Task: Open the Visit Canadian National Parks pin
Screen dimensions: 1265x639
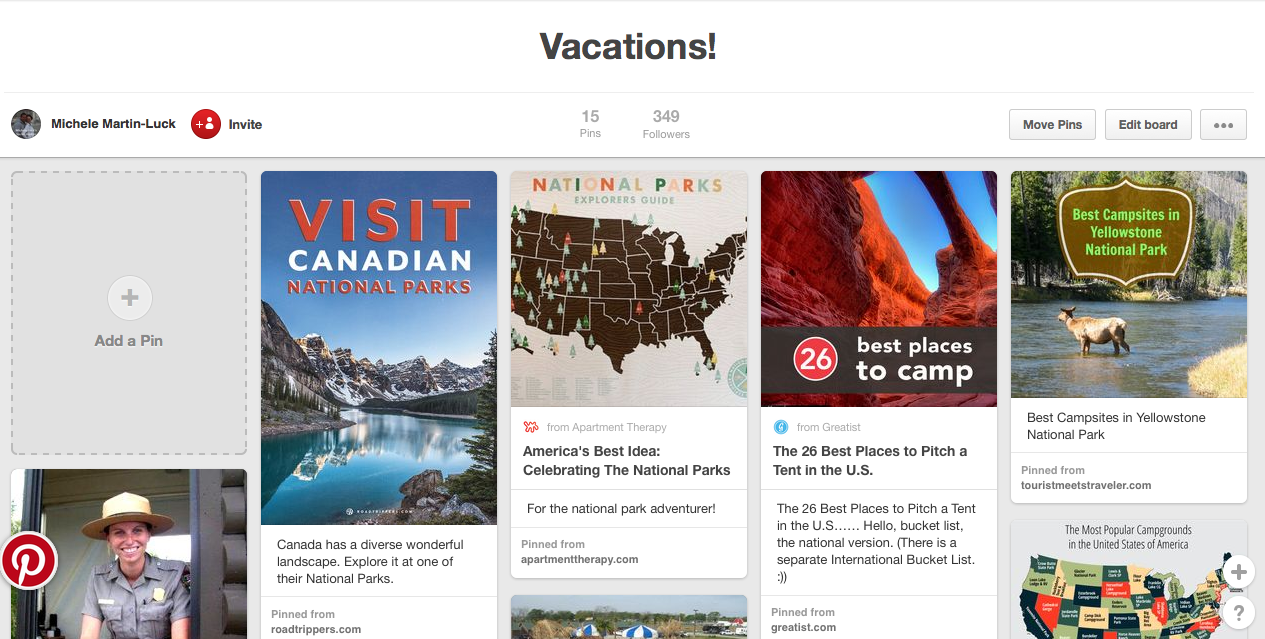Action: [x=379, y=348]
